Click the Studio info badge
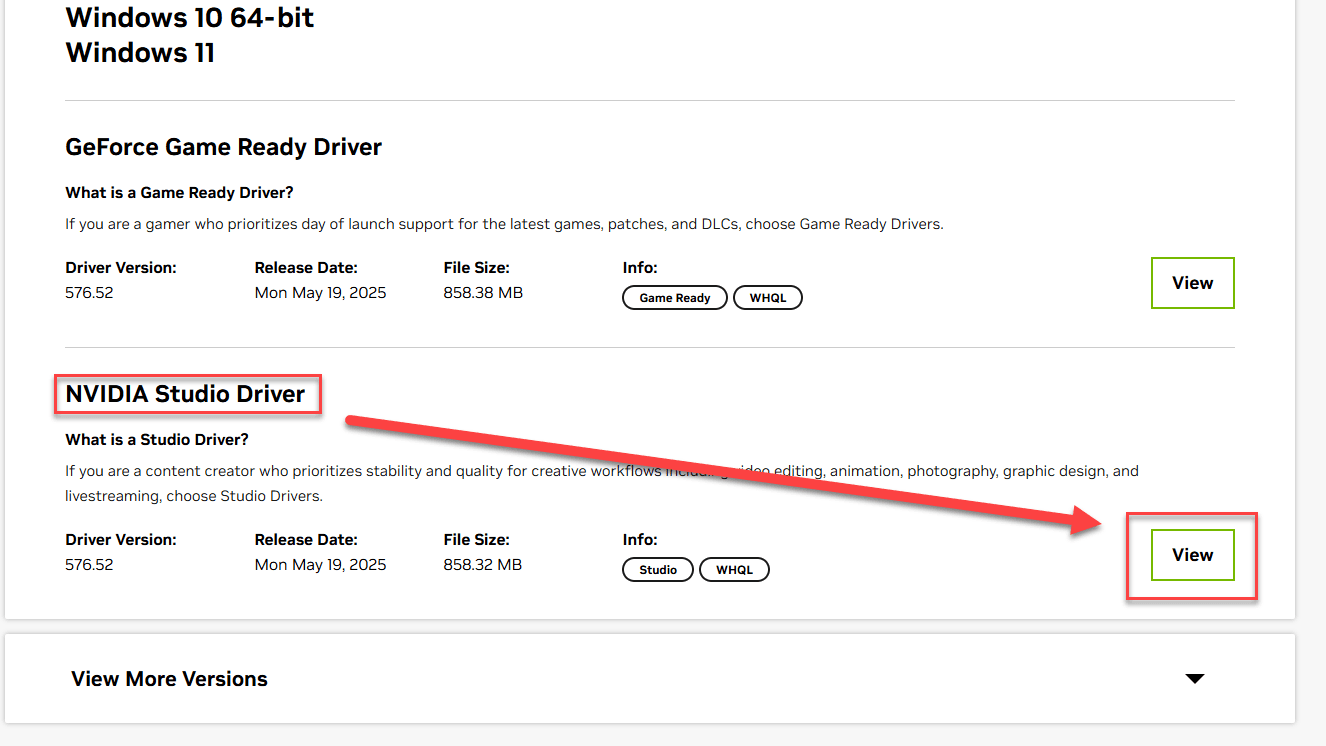1326x746 pixels. pyautogui.click(x=657, y=570)
